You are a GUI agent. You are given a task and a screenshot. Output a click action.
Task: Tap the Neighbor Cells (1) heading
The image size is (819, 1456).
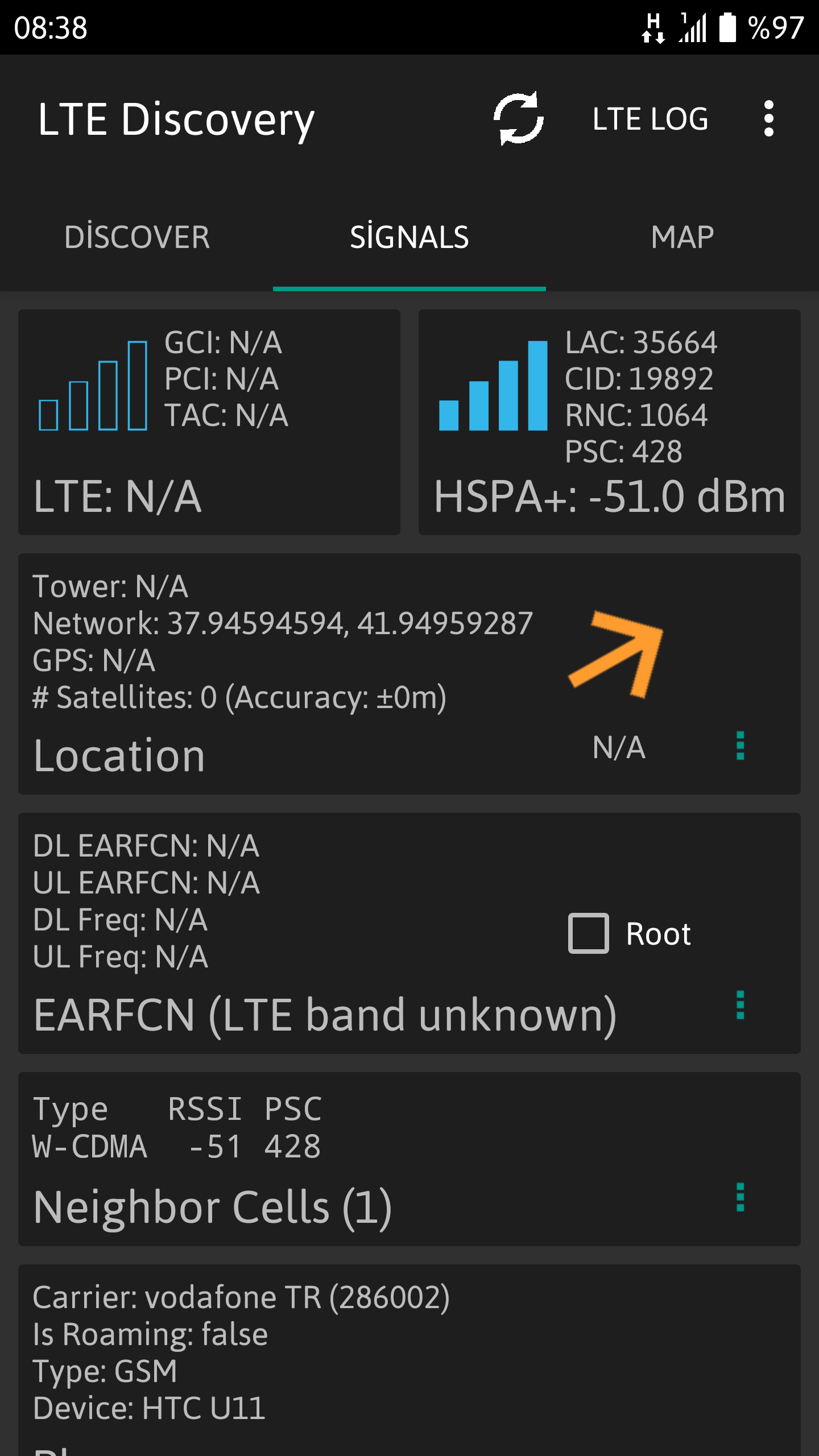pos(212,1207)
